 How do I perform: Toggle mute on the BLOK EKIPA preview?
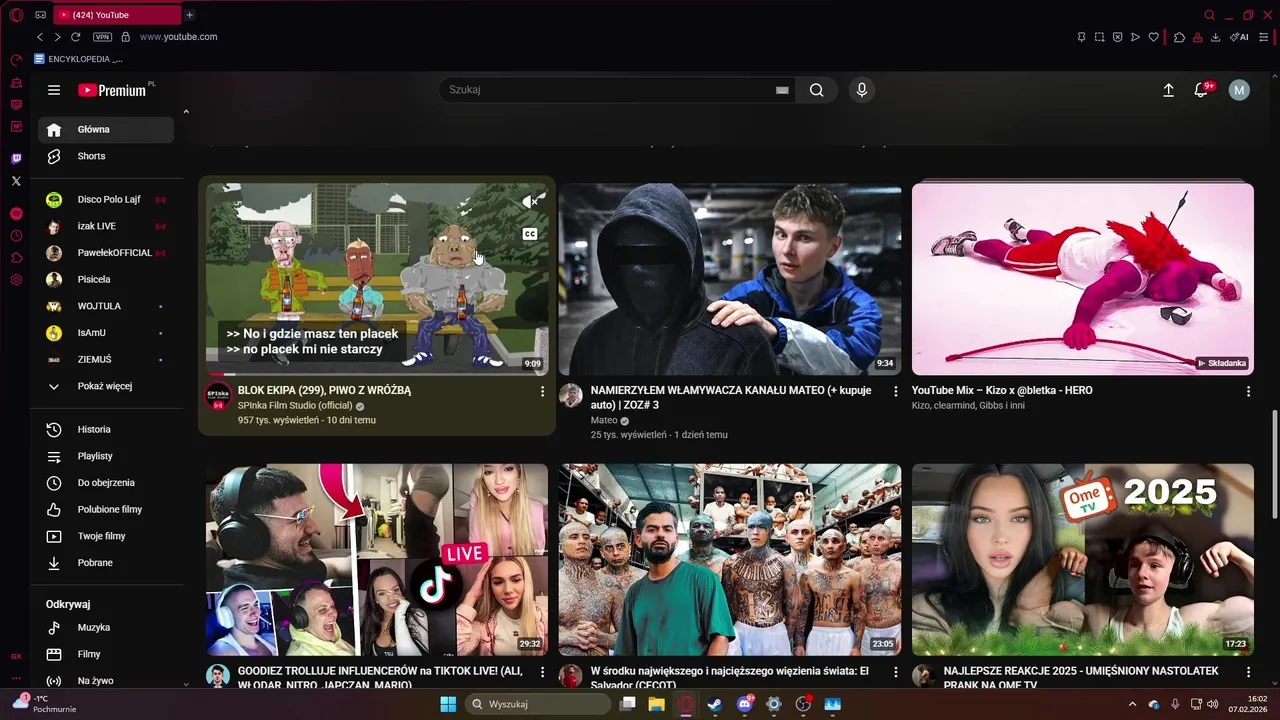(x=531, y=202)
